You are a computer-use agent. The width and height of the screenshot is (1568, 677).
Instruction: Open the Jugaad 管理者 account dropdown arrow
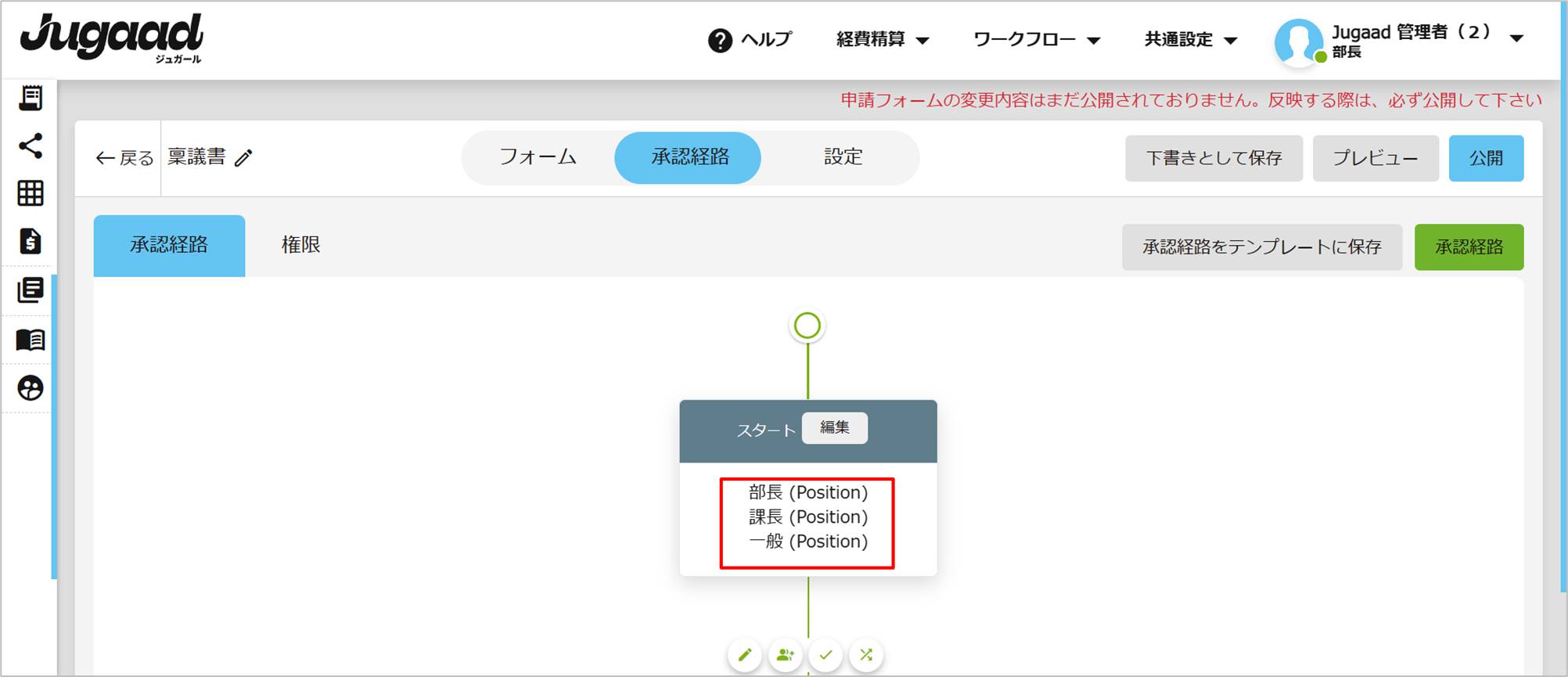tap(1516, 38)
